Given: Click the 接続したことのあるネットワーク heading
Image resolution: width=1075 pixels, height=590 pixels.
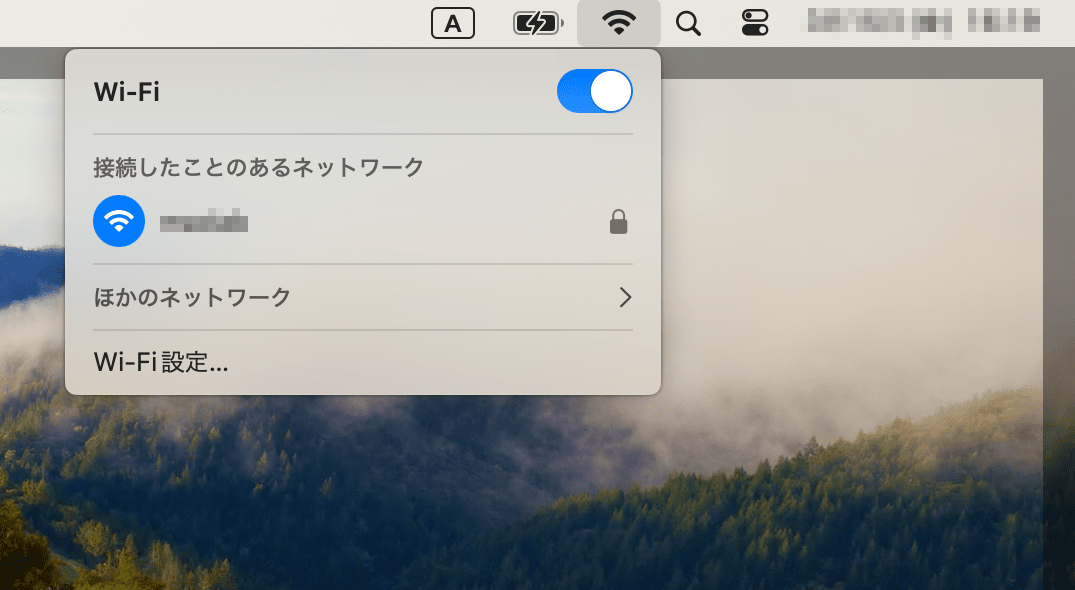Looking at the screenshot, I should coord(258,167).
